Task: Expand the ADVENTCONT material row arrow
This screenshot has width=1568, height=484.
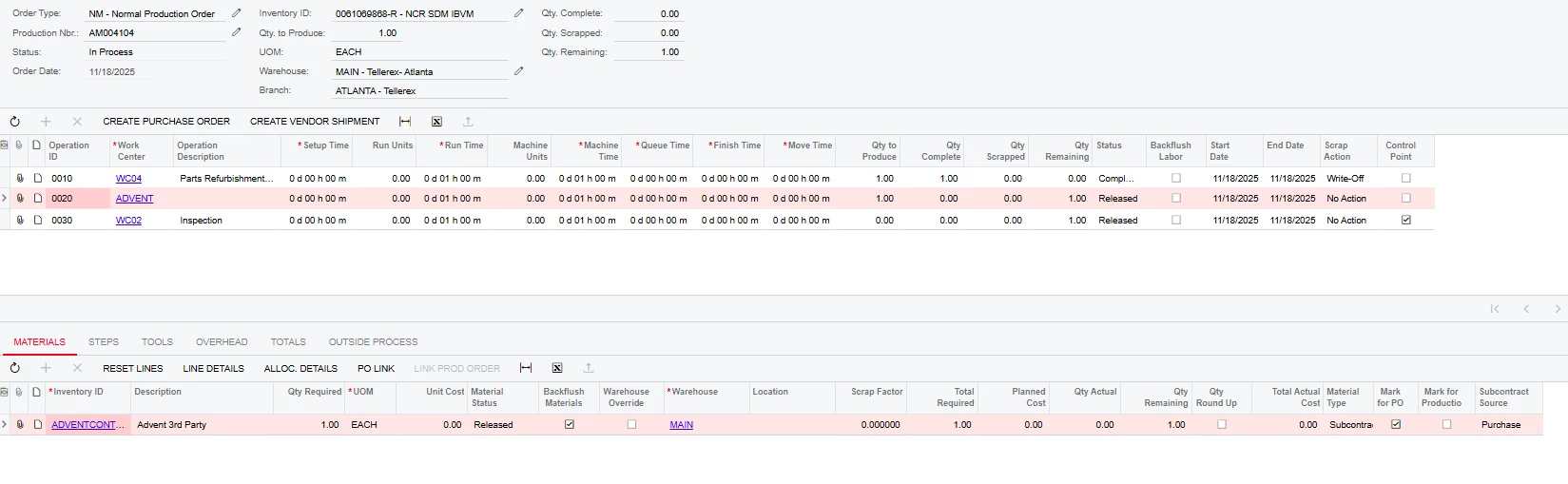Action: 5,425
